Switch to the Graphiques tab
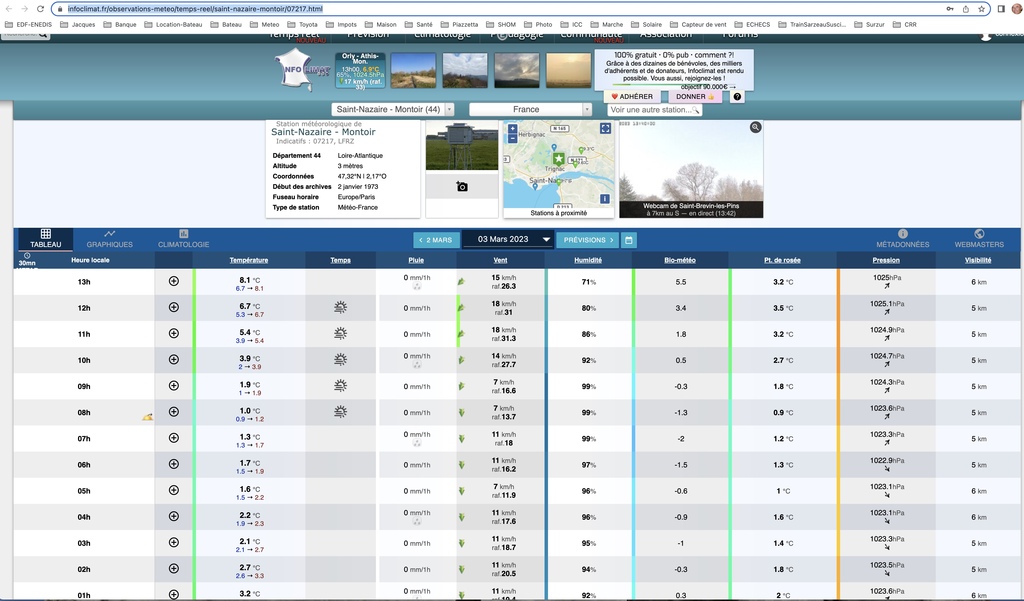Viewport: 1024px width, 601px height. tap(110, 239)
